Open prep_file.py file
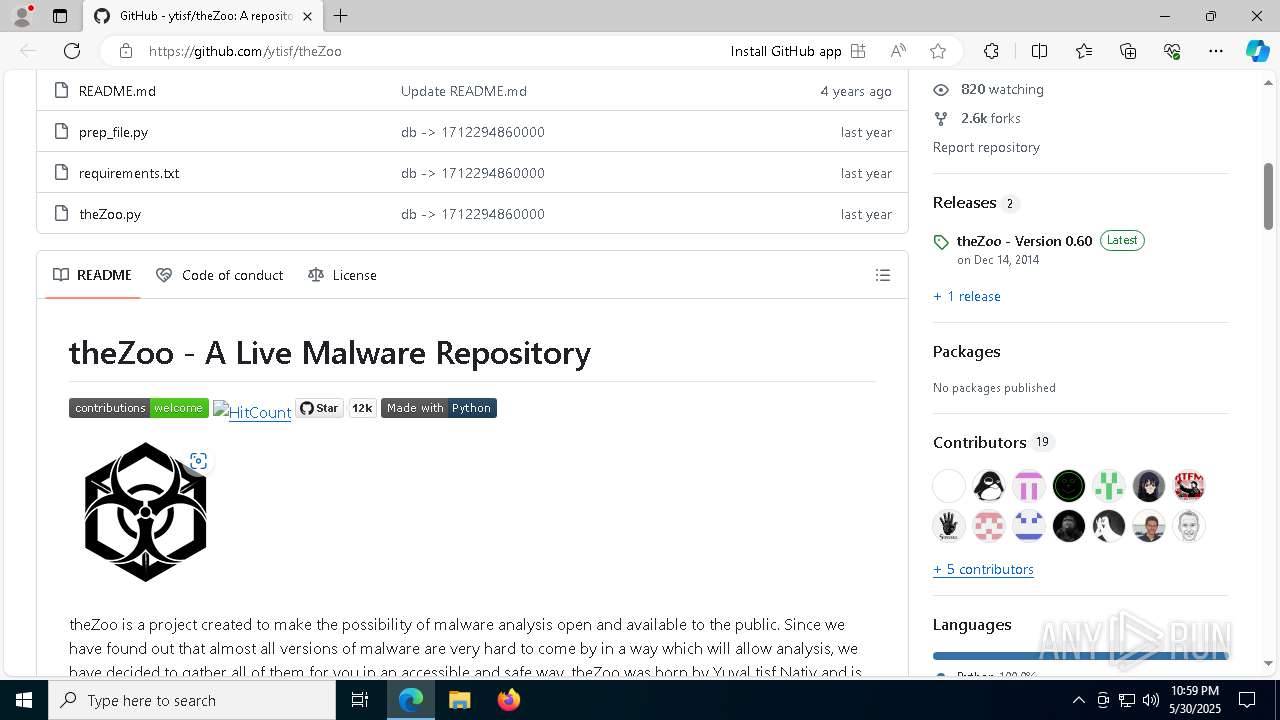The width and height of the screenshot is (1280, 720). (113, 132)
